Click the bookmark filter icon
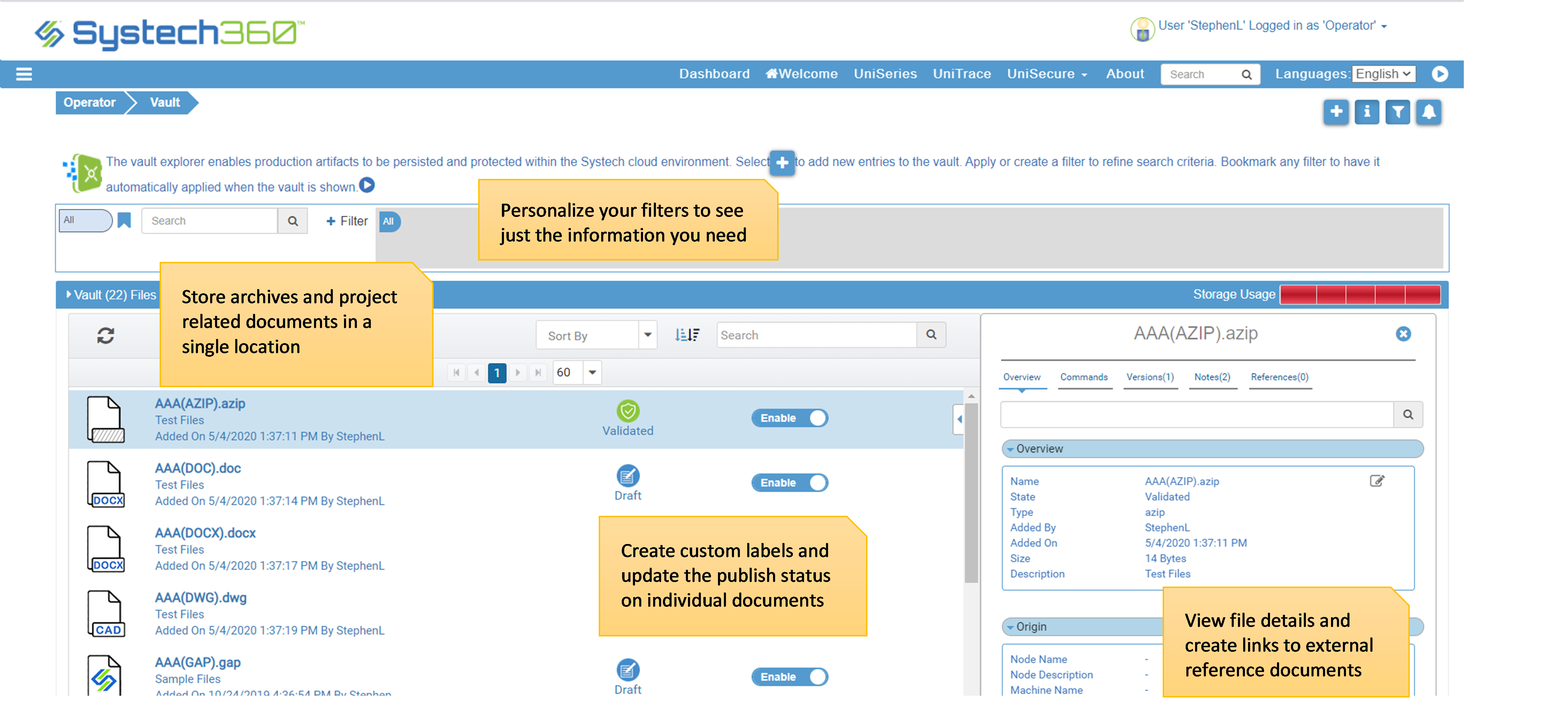 click(124, 220)
